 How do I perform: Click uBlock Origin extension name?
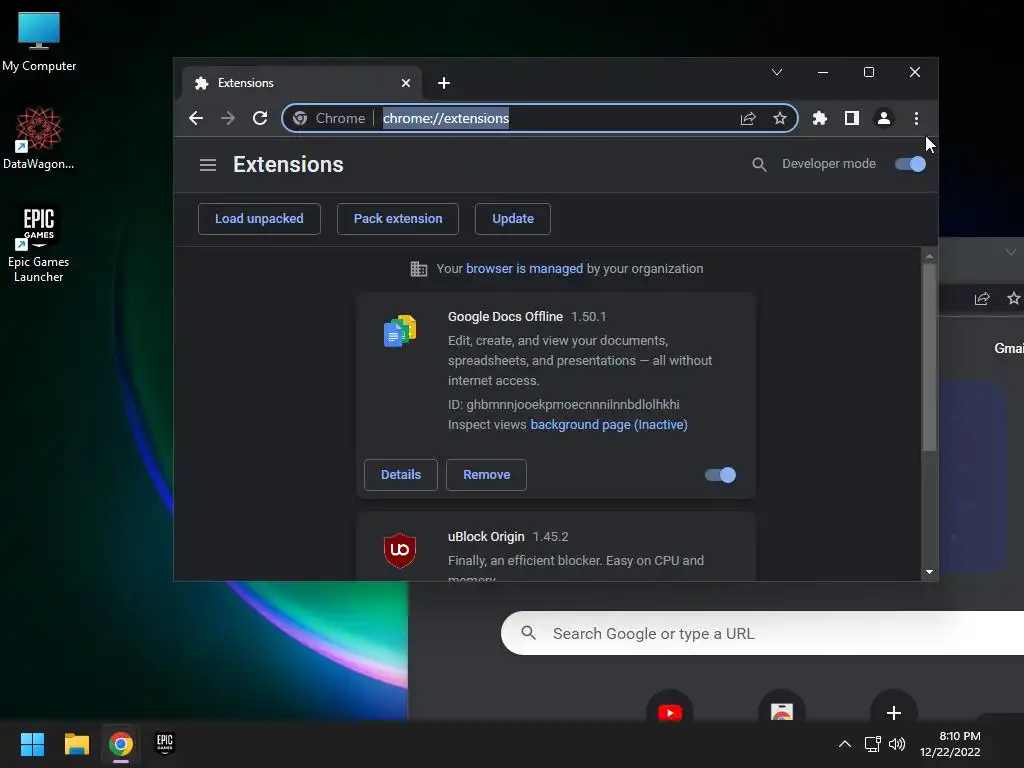pyautogui.click(x=486, y=536)
